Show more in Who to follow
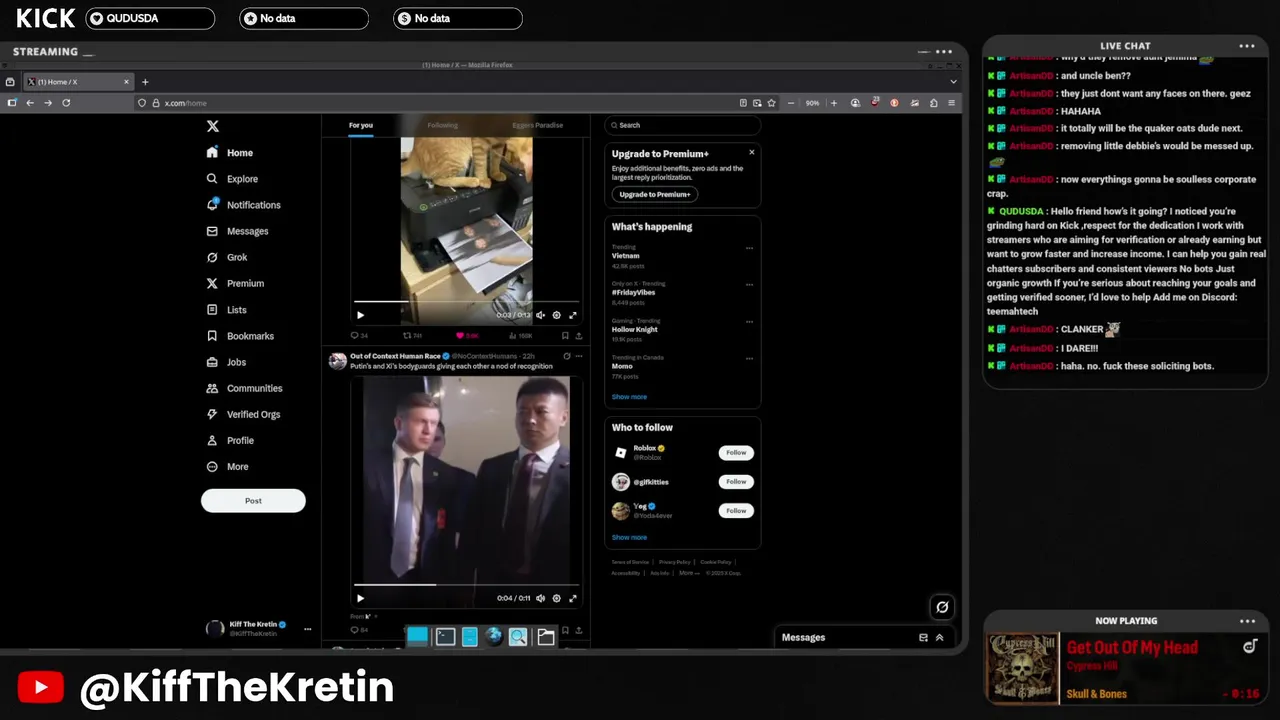The width and height of the screenshot is (1280, 720). 629,537
